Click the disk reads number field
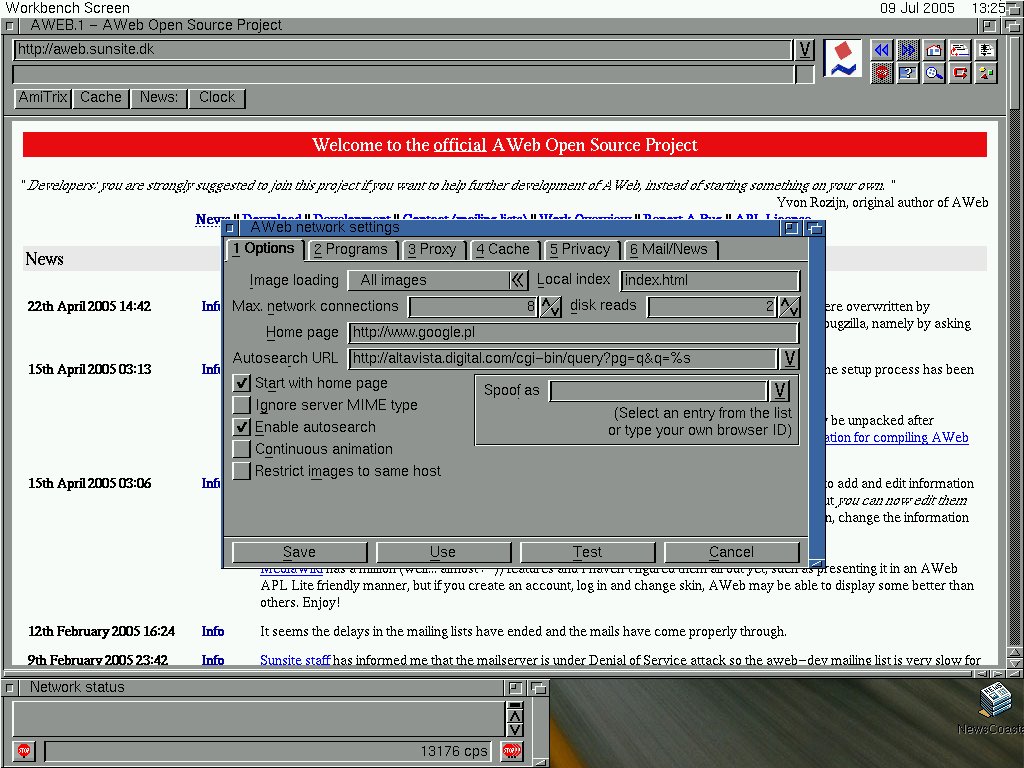1024x768 pixels. [712, 306]
